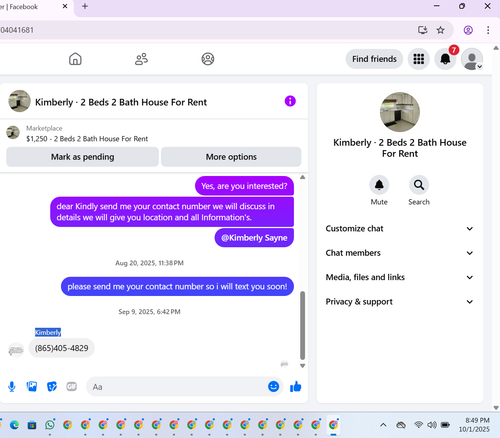Click the chat scrollbar up arrow
Screen dimensions: 500x438
[x=302, y=177]
